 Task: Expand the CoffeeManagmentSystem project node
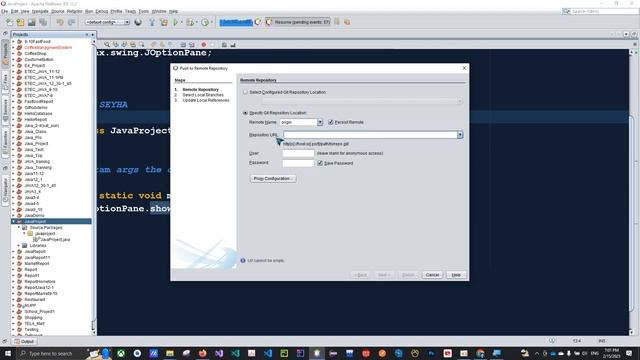(13, 47)
